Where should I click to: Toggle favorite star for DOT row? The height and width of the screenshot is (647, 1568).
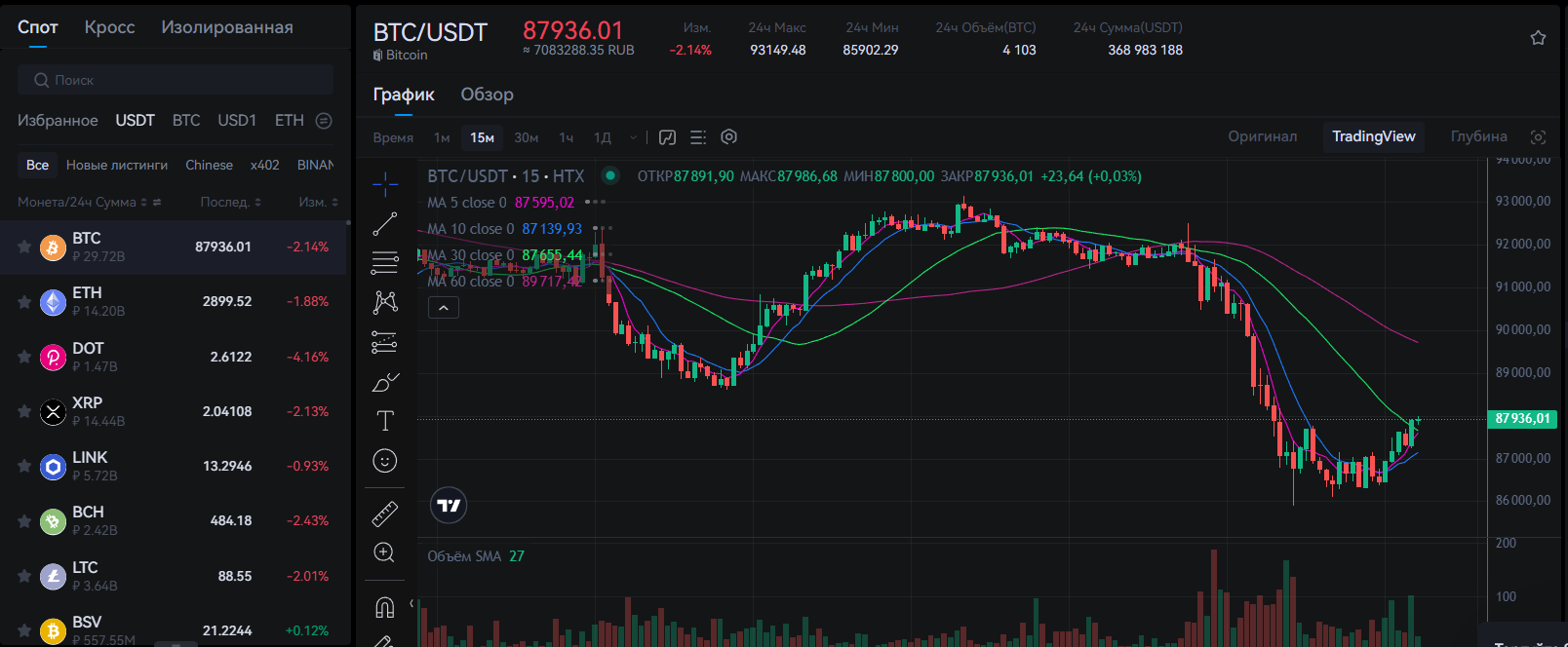coord(24,358)
